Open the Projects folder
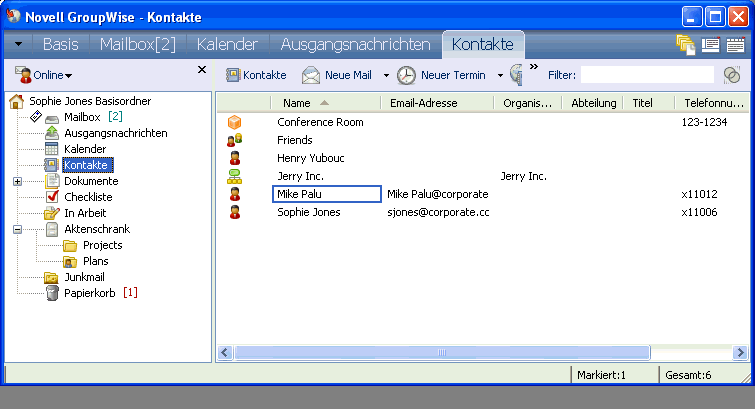Screen dimensions: 755x409 [x=103, y=245]
